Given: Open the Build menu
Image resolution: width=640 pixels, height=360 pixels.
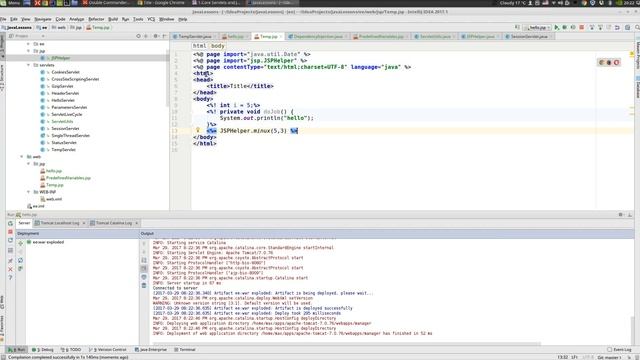Looking at the screenshot, I should click(113, 19).
